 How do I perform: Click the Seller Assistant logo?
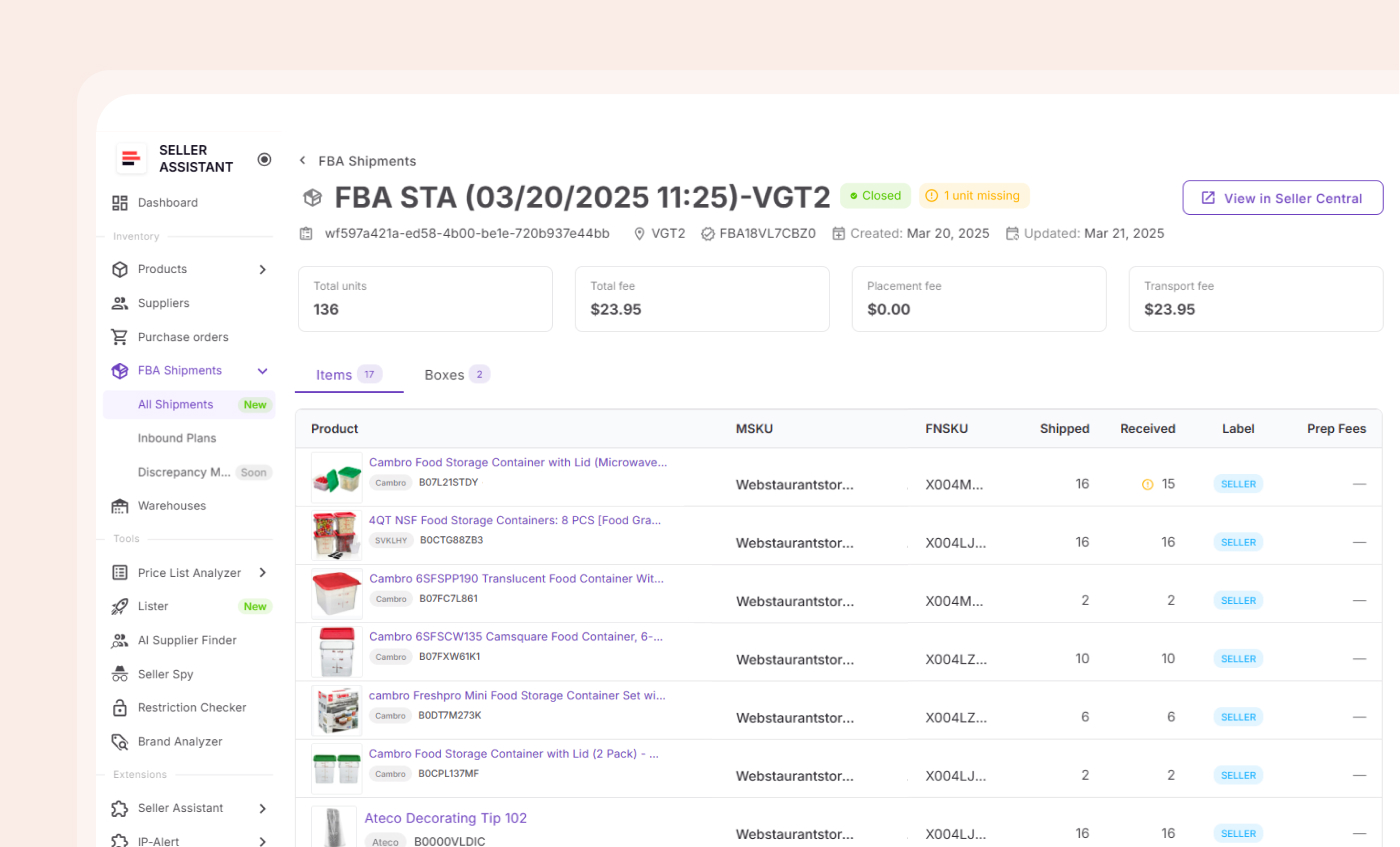pyautogui.click(x=131, y=158)
